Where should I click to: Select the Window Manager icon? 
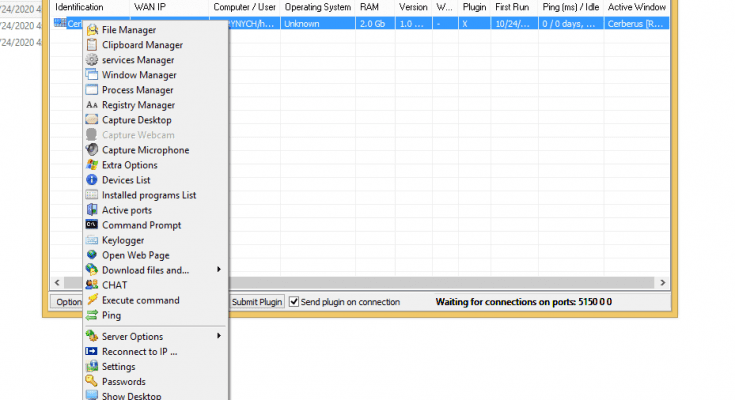pyautogui.click(x=93, y=75)
